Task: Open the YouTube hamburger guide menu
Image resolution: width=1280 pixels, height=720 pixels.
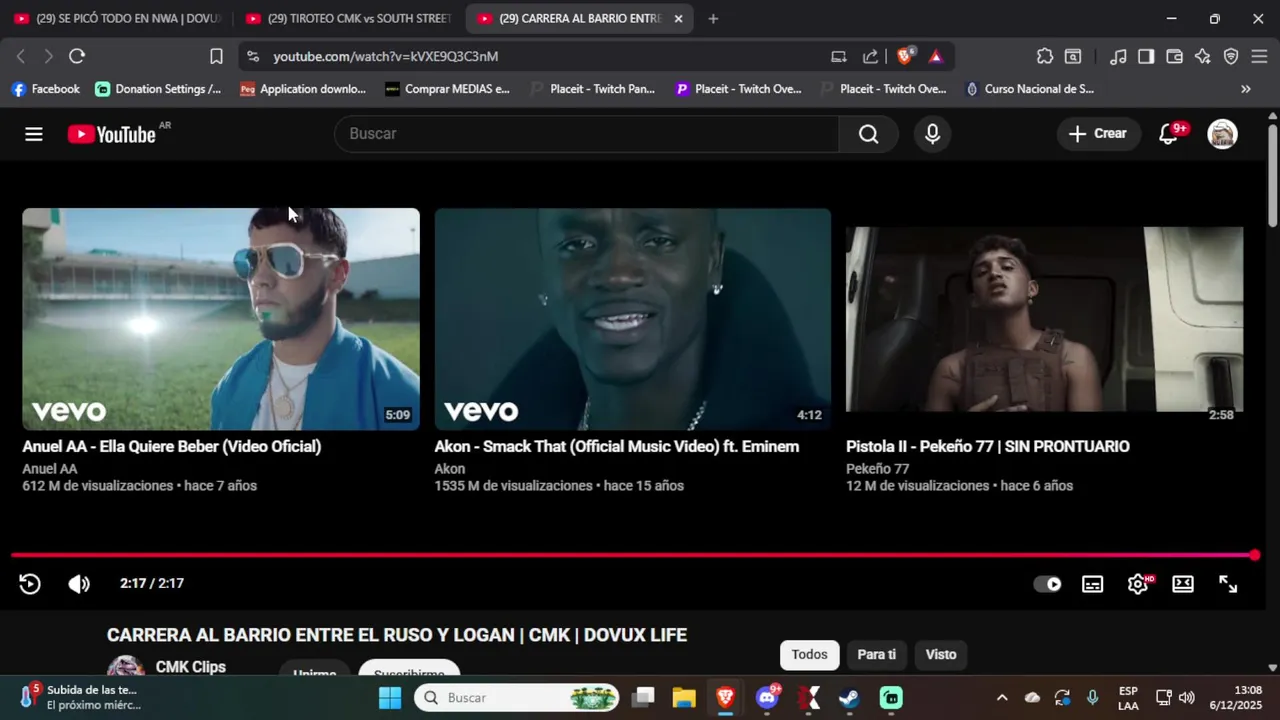Action: click(34, 134)
